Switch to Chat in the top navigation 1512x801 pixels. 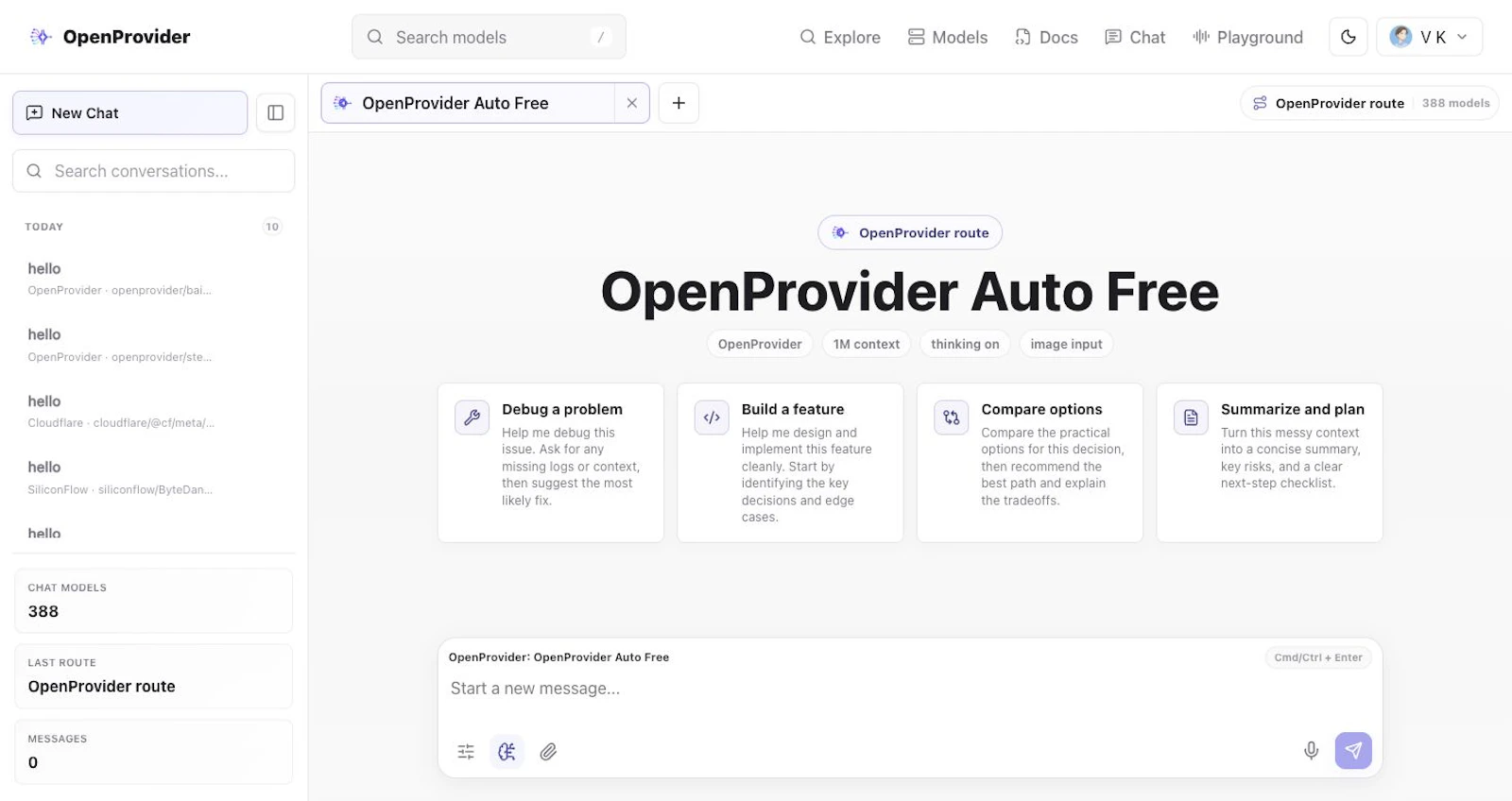[x=1135, y=37]
